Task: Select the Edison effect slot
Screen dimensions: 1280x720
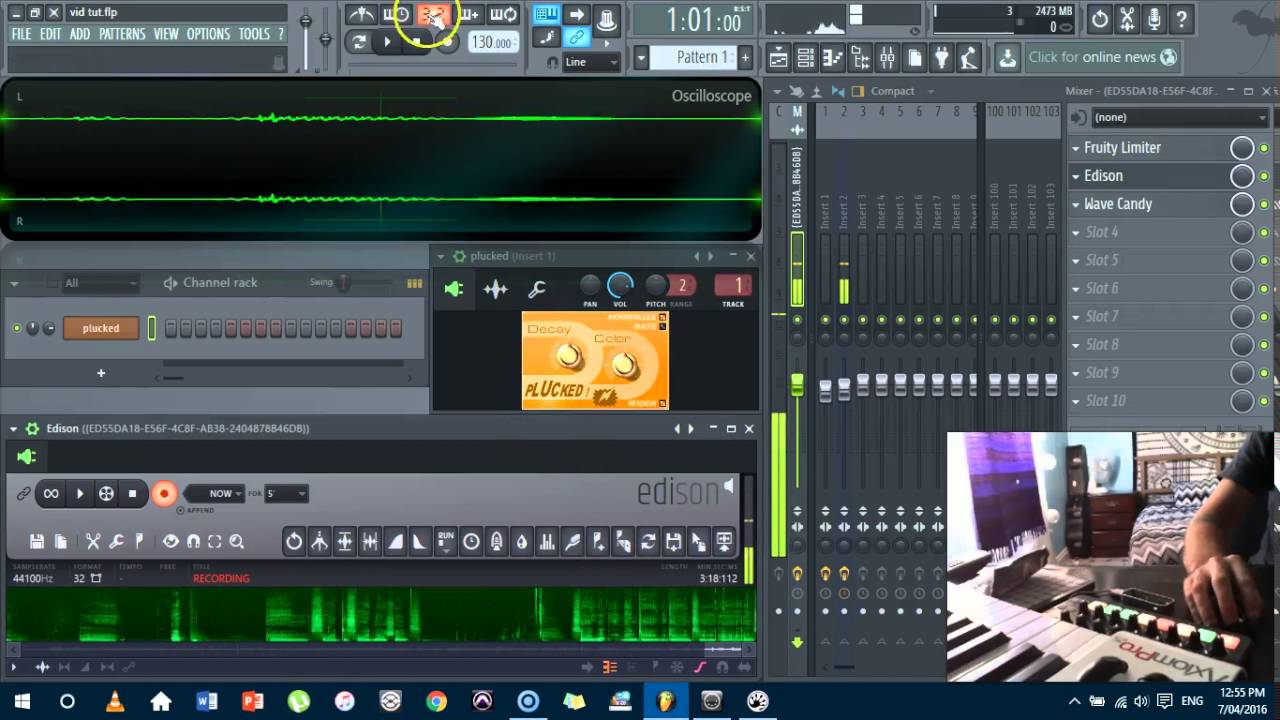Action: [x=1103, y=175]
